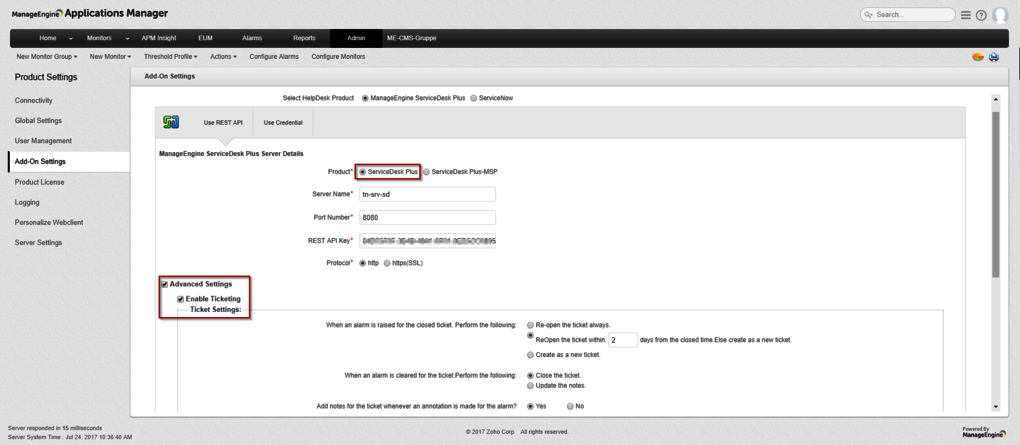Open New Monitor Group dropdown

click(x=47, y=57)
